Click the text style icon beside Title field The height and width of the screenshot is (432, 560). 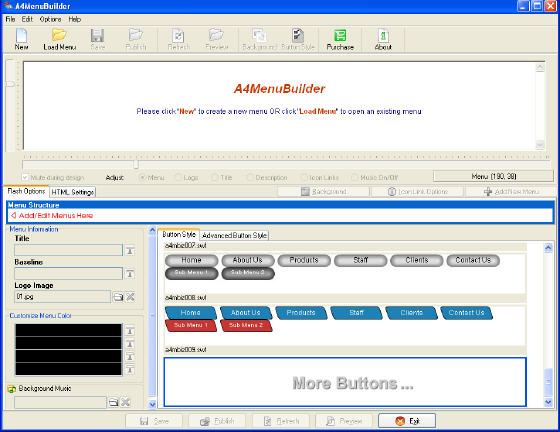[130, 251]
